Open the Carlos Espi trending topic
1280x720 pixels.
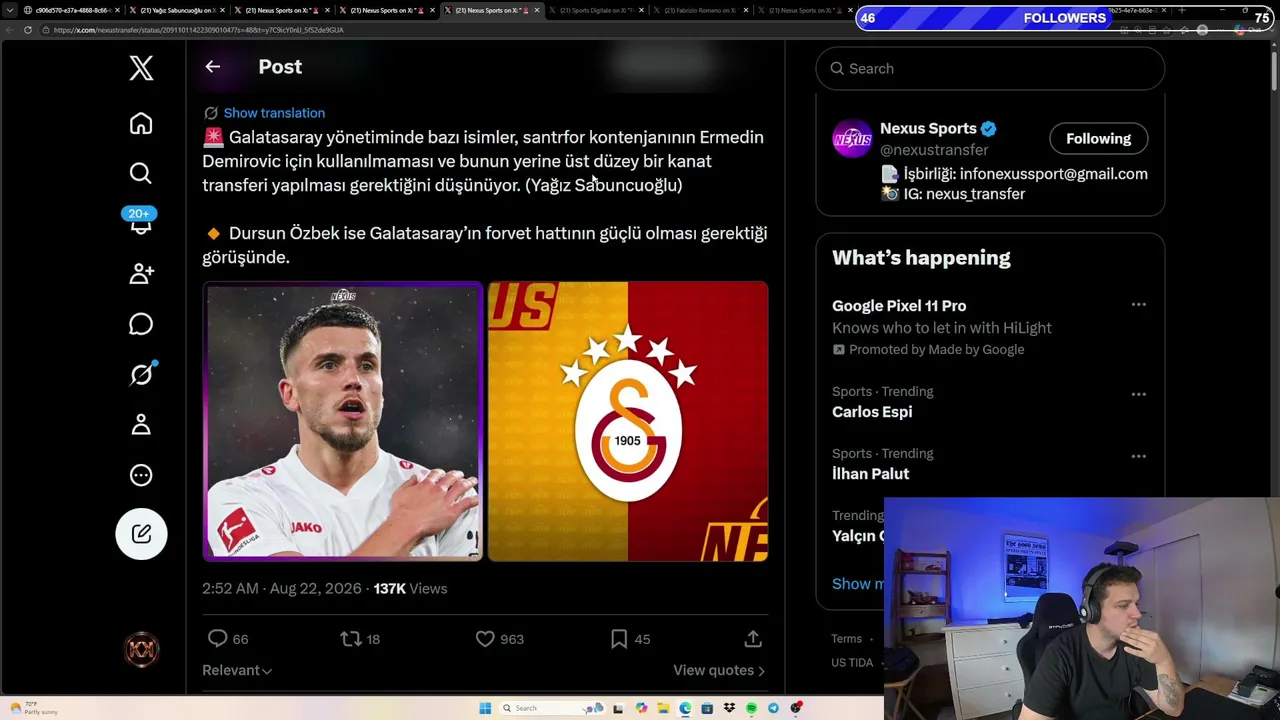(872, 412)
